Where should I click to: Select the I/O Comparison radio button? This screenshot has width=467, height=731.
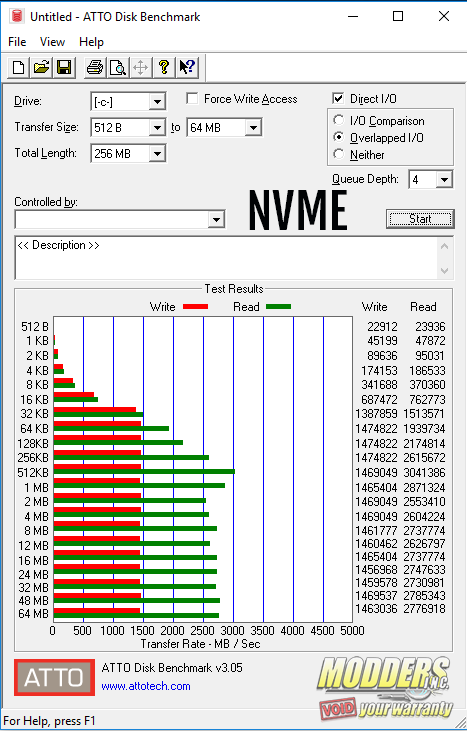coord(339,120)
